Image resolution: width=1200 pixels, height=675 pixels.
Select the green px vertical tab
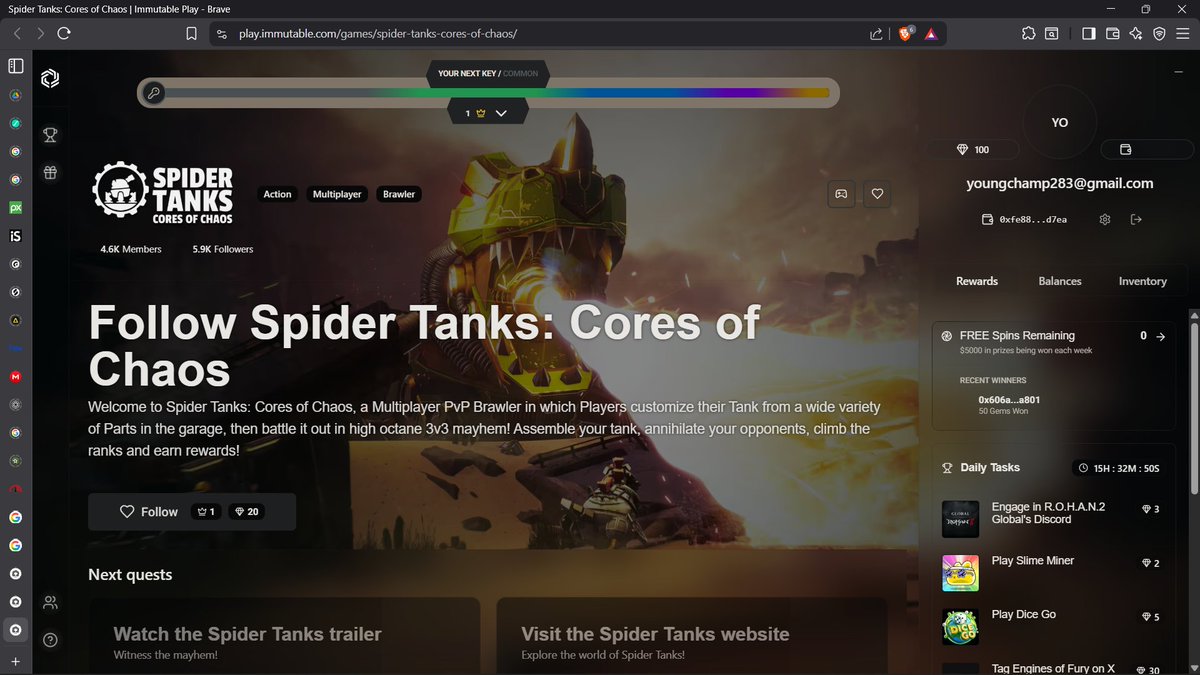coord(16,208)
